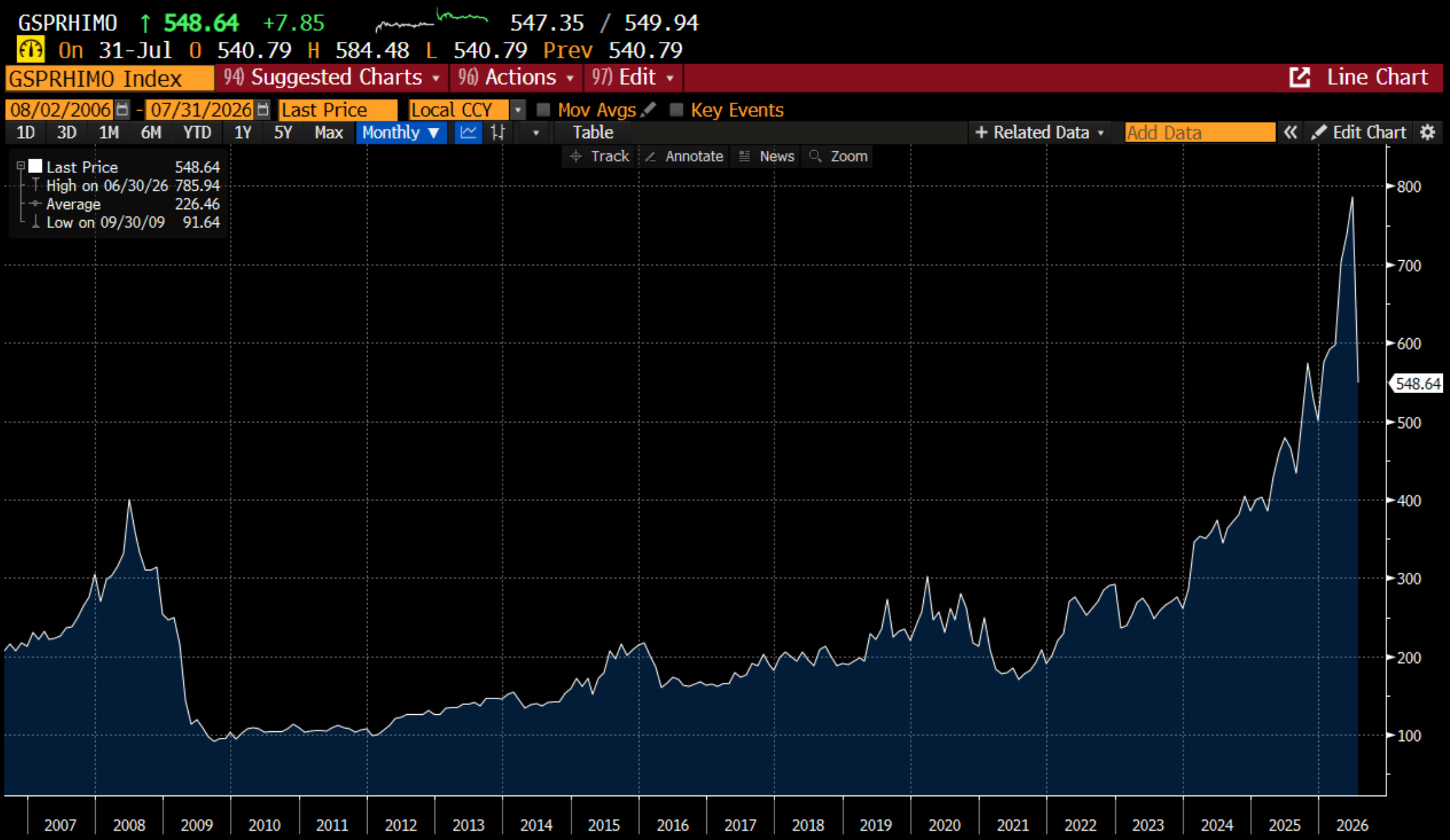This screenshot has height=840, width=1450.
Task: Click the 2026 label on the time axis
Action: point(1352,825)
